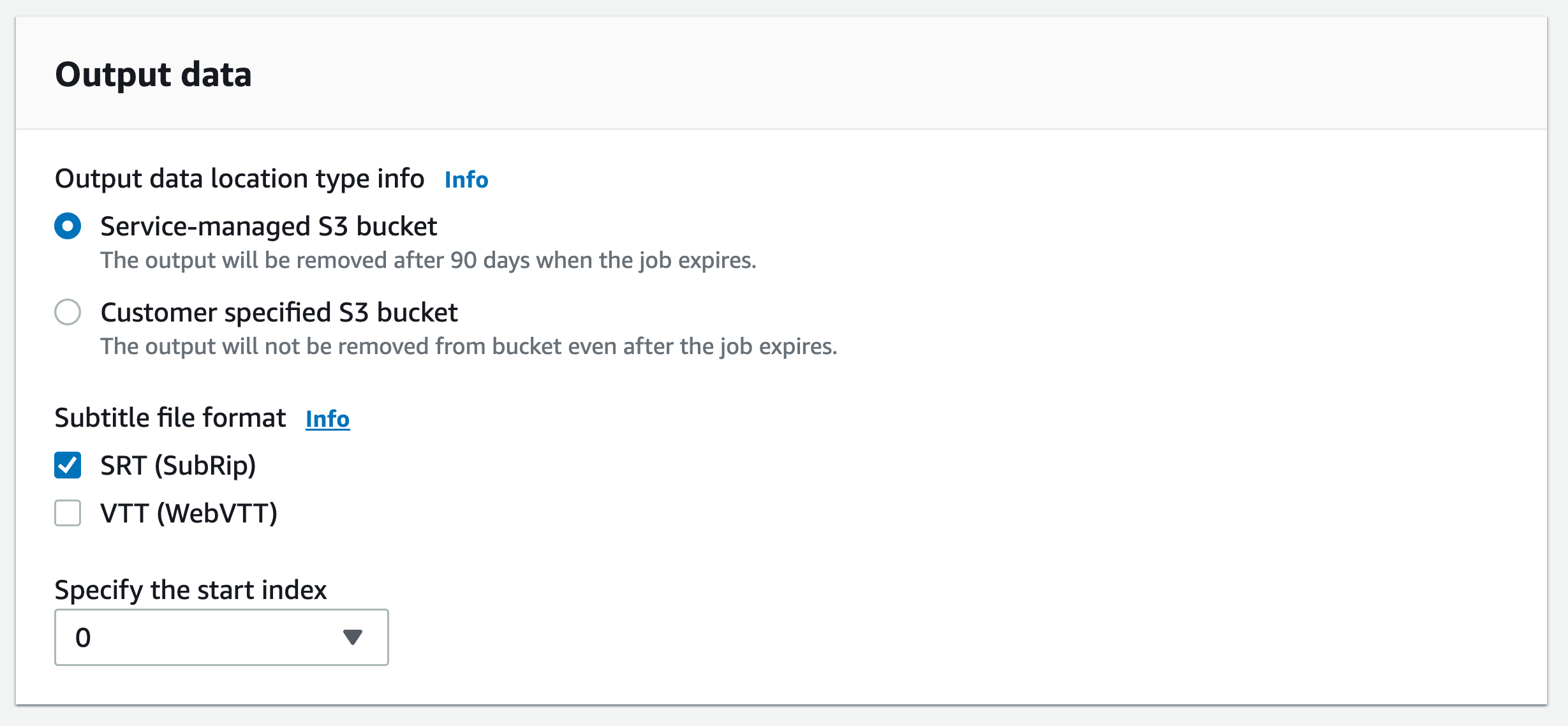The image size is (1568, 726).
Task: Open the Subtitle file format Info link
Action: click(x=327, y=419)
